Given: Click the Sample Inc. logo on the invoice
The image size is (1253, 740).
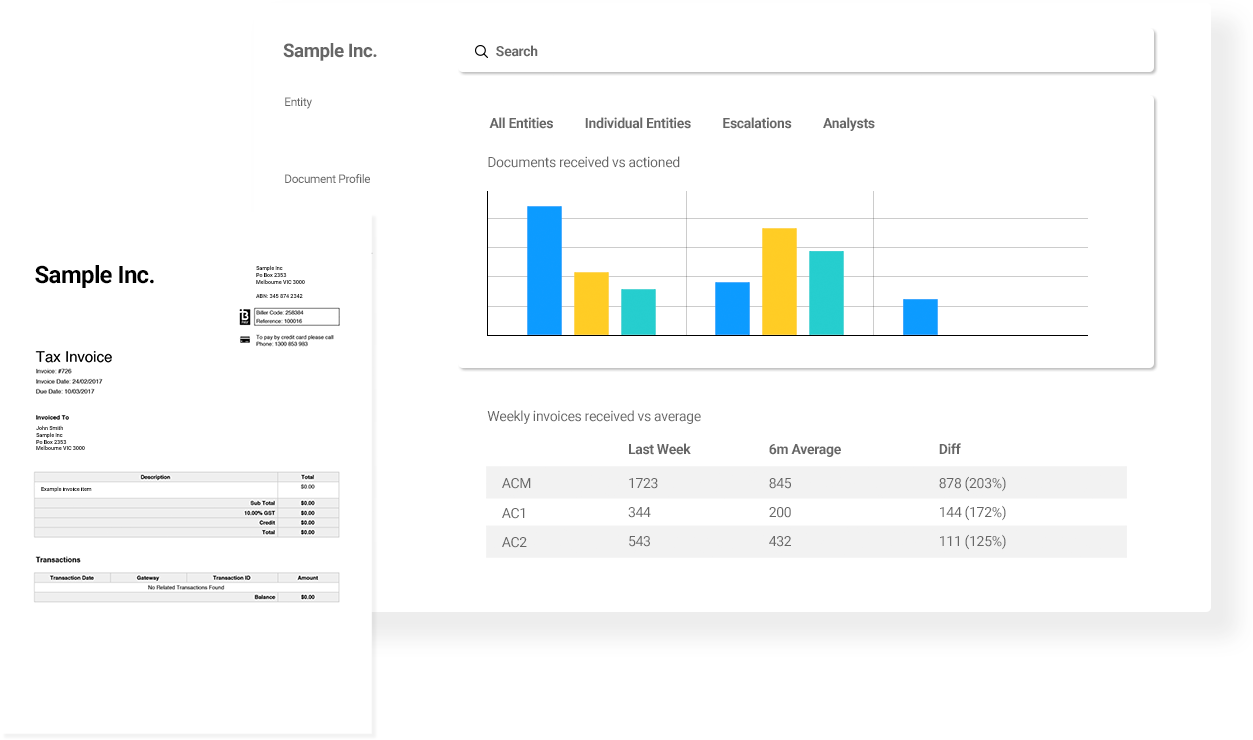Looking at the screenshot, I should point(94,274).
